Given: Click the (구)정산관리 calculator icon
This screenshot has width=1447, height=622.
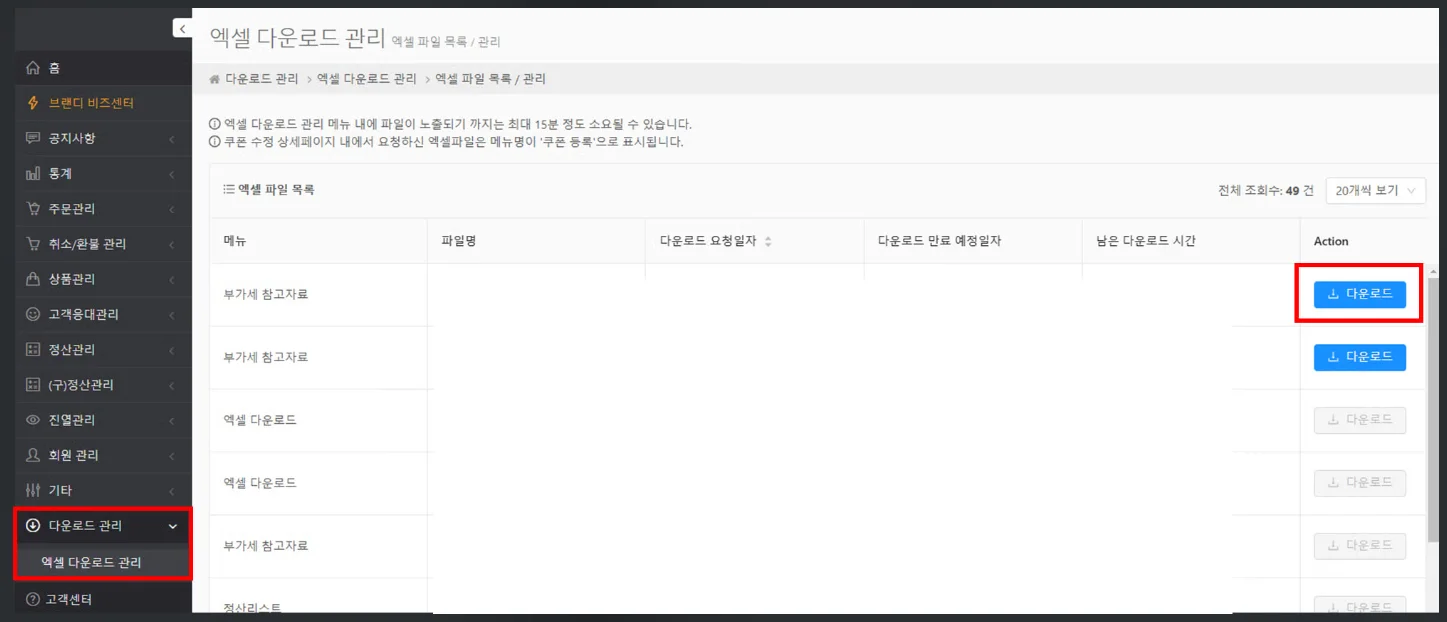Looking at the screenshot, I should pos(33,385).
